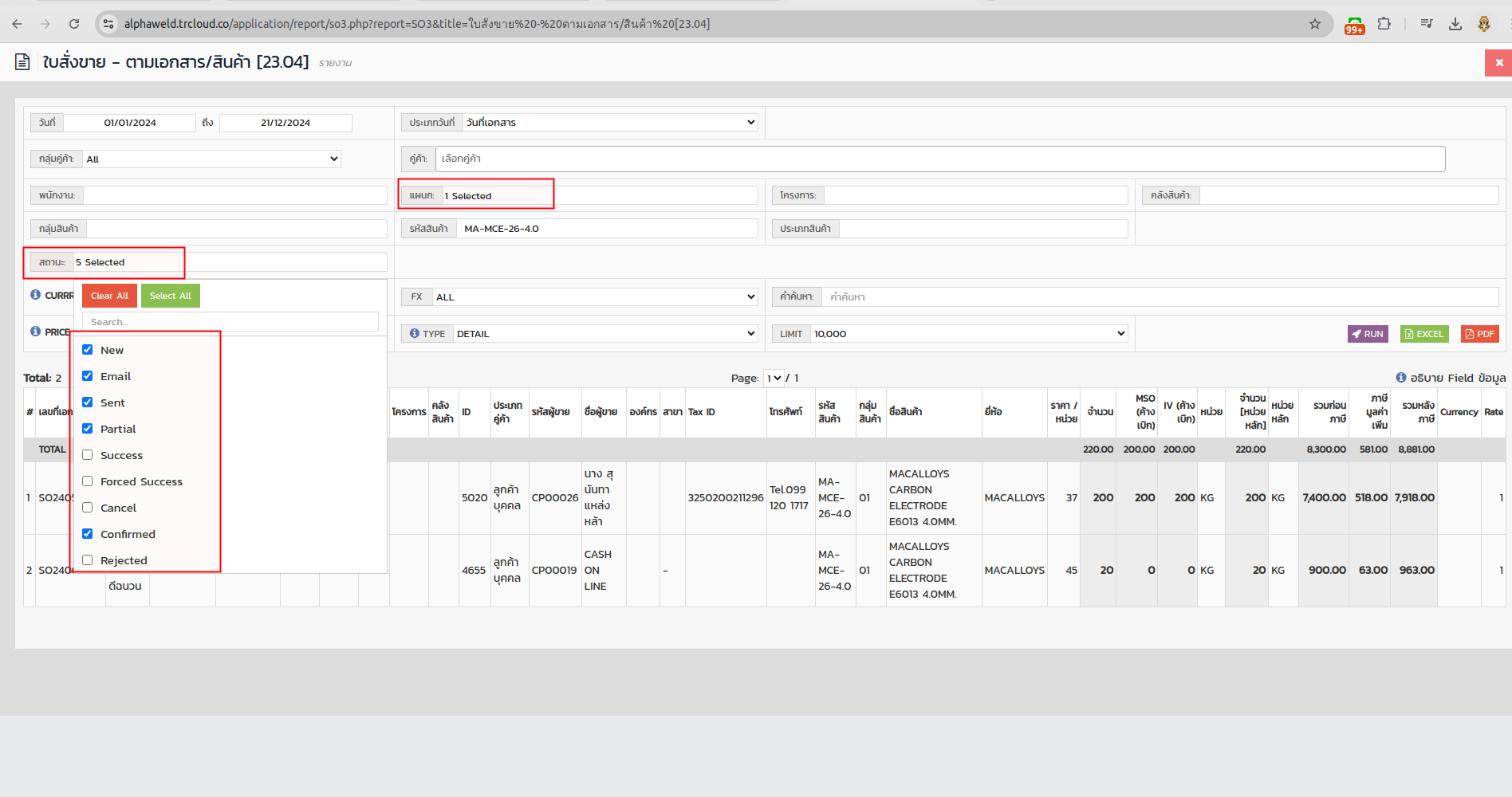
Task: Go back with the browser back arrow
Action: click(x=17, y=24)
